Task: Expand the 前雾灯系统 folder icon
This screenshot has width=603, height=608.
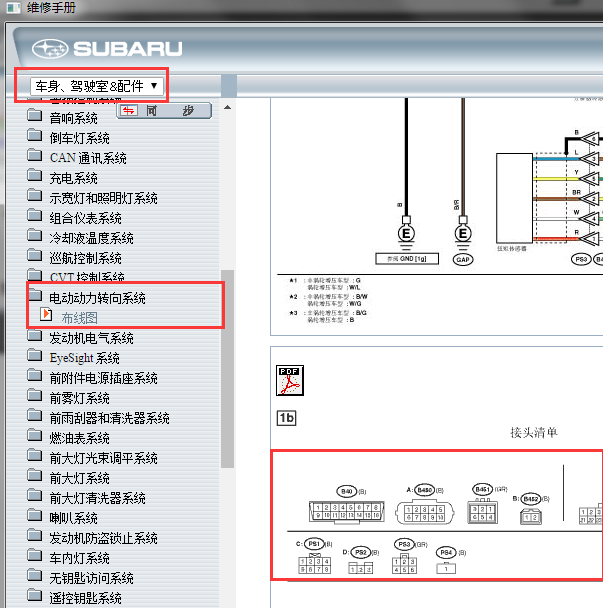Action: [x=35, y=395]
